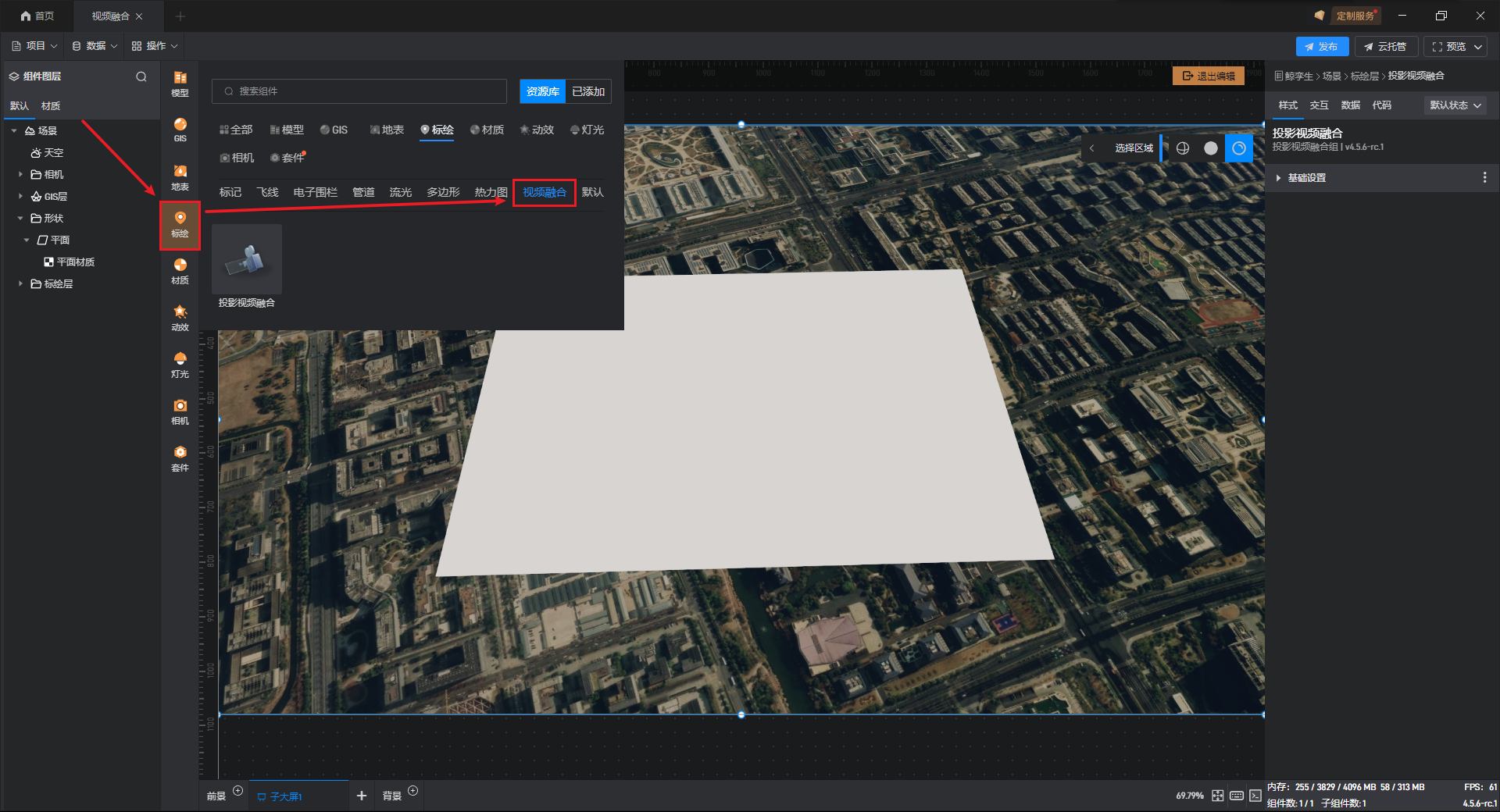Open the 默认状态 dropdown

(1455, 105)
